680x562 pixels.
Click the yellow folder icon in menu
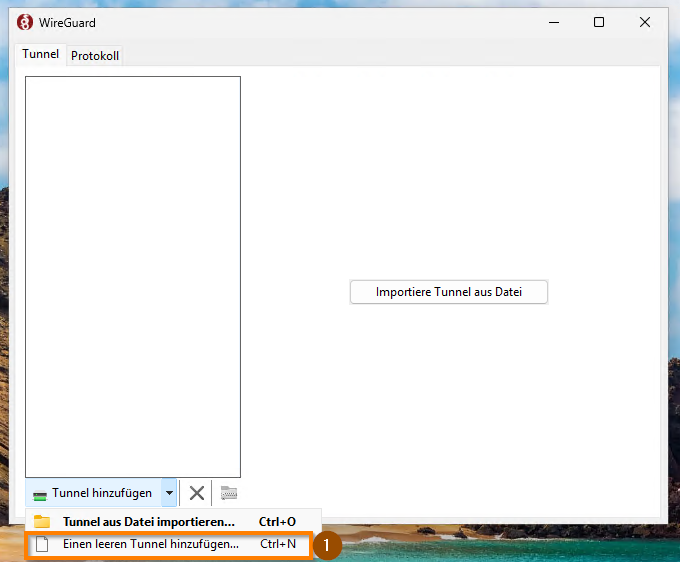coord(42,522)
